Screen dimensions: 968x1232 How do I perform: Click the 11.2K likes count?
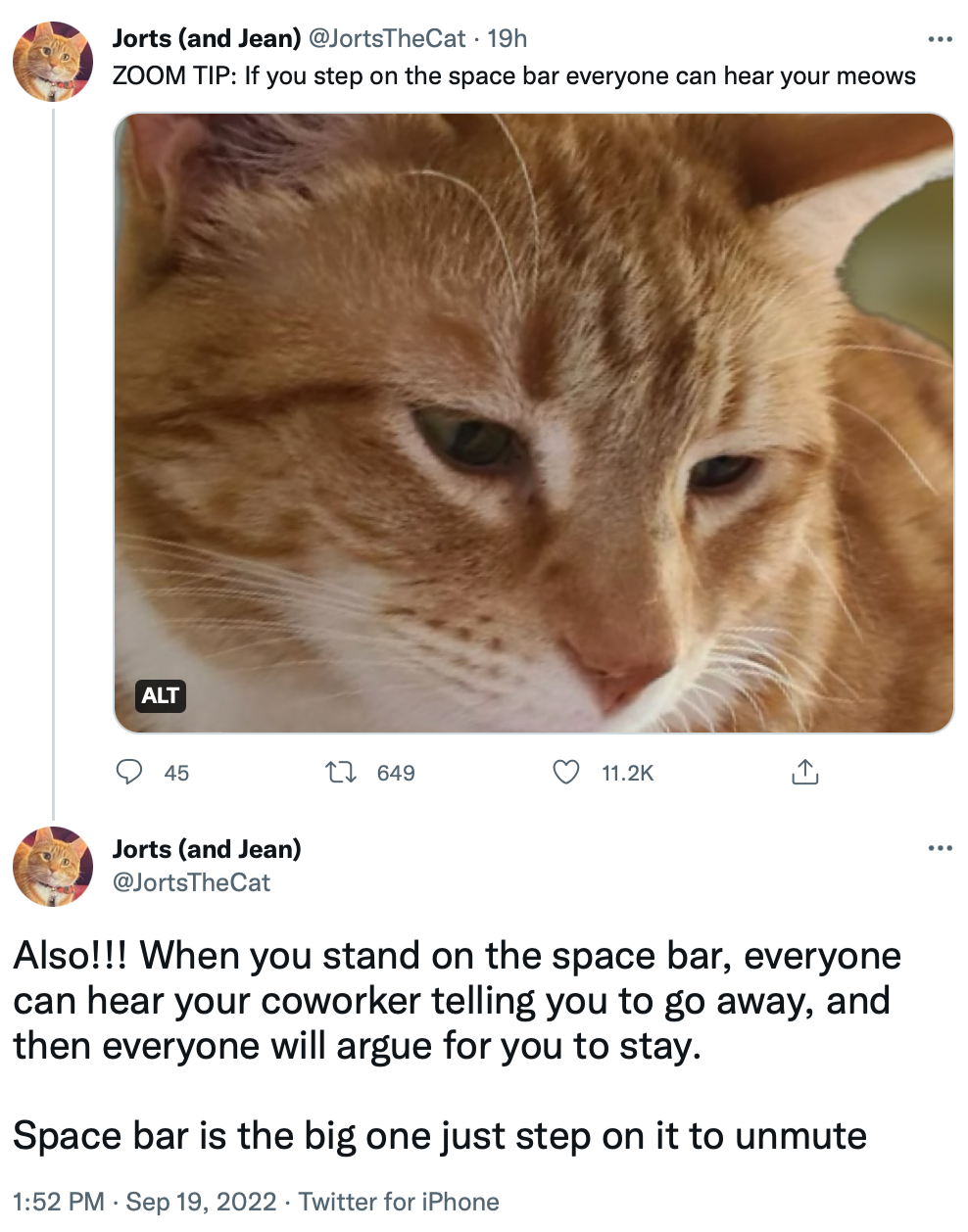(627, 774)
